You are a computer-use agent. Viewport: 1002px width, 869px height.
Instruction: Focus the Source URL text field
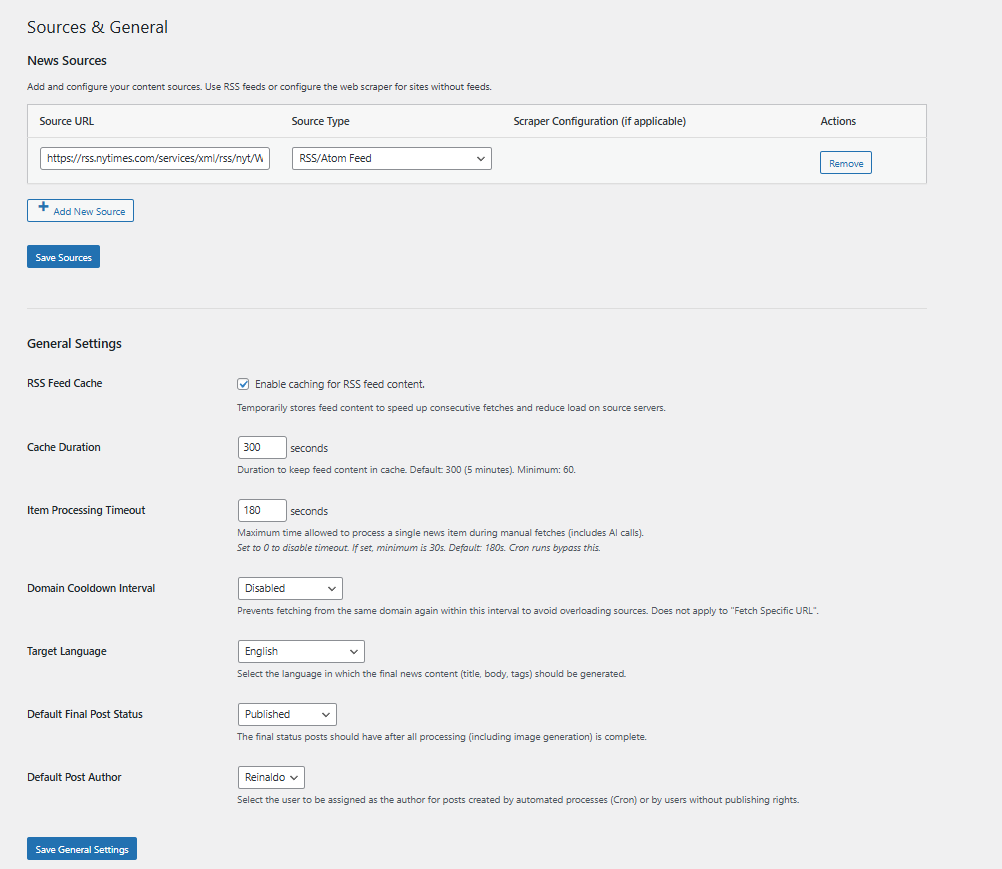point(155,158)
